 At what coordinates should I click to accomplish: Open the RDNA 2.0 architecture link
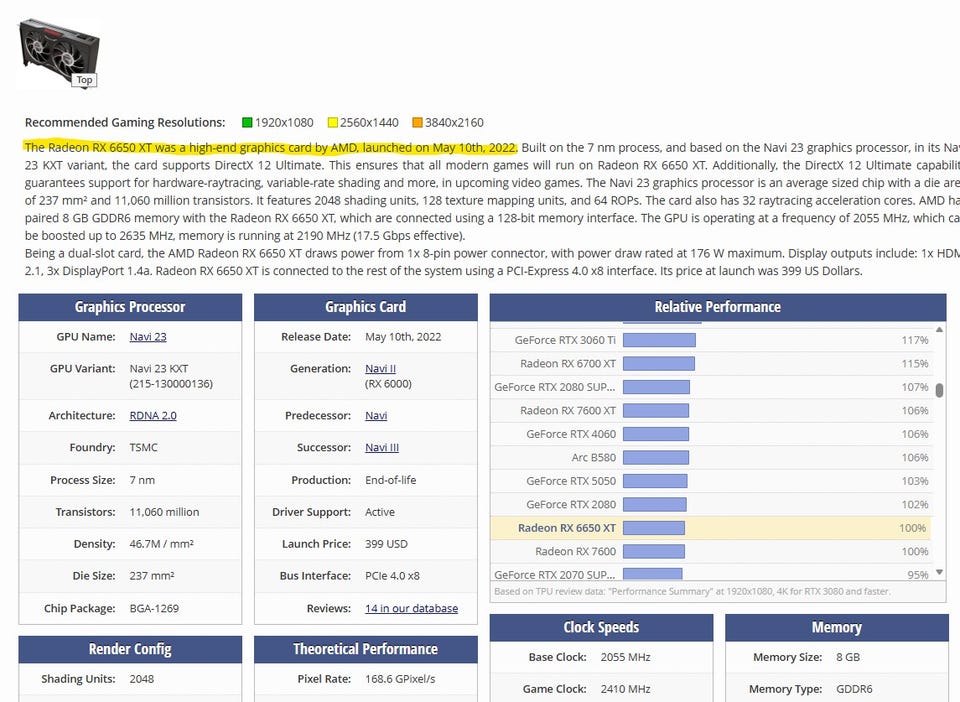pyautogui.click(x=152, y=416)
